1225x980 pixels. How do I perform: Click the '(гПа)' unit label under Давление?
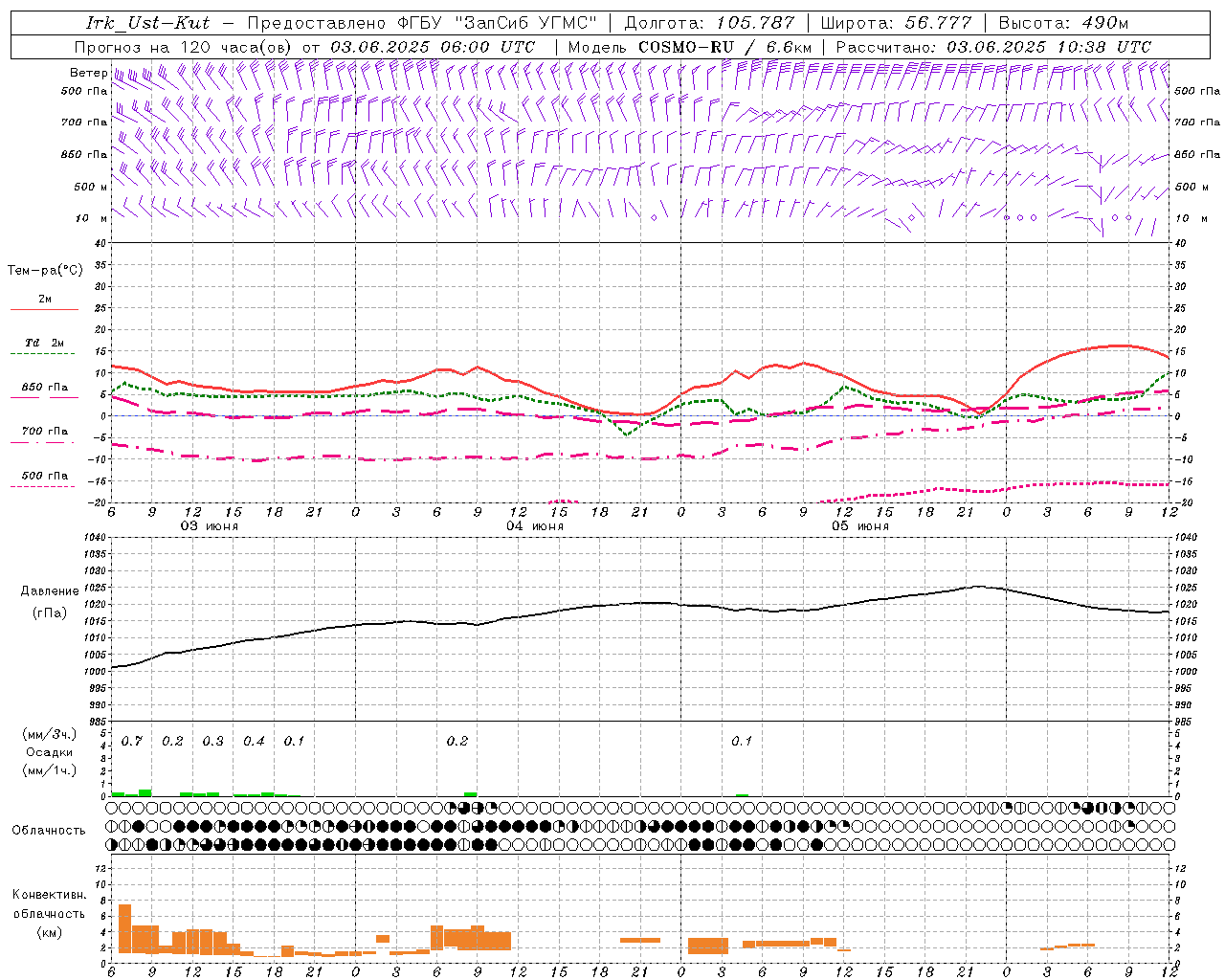pos(50,613)
